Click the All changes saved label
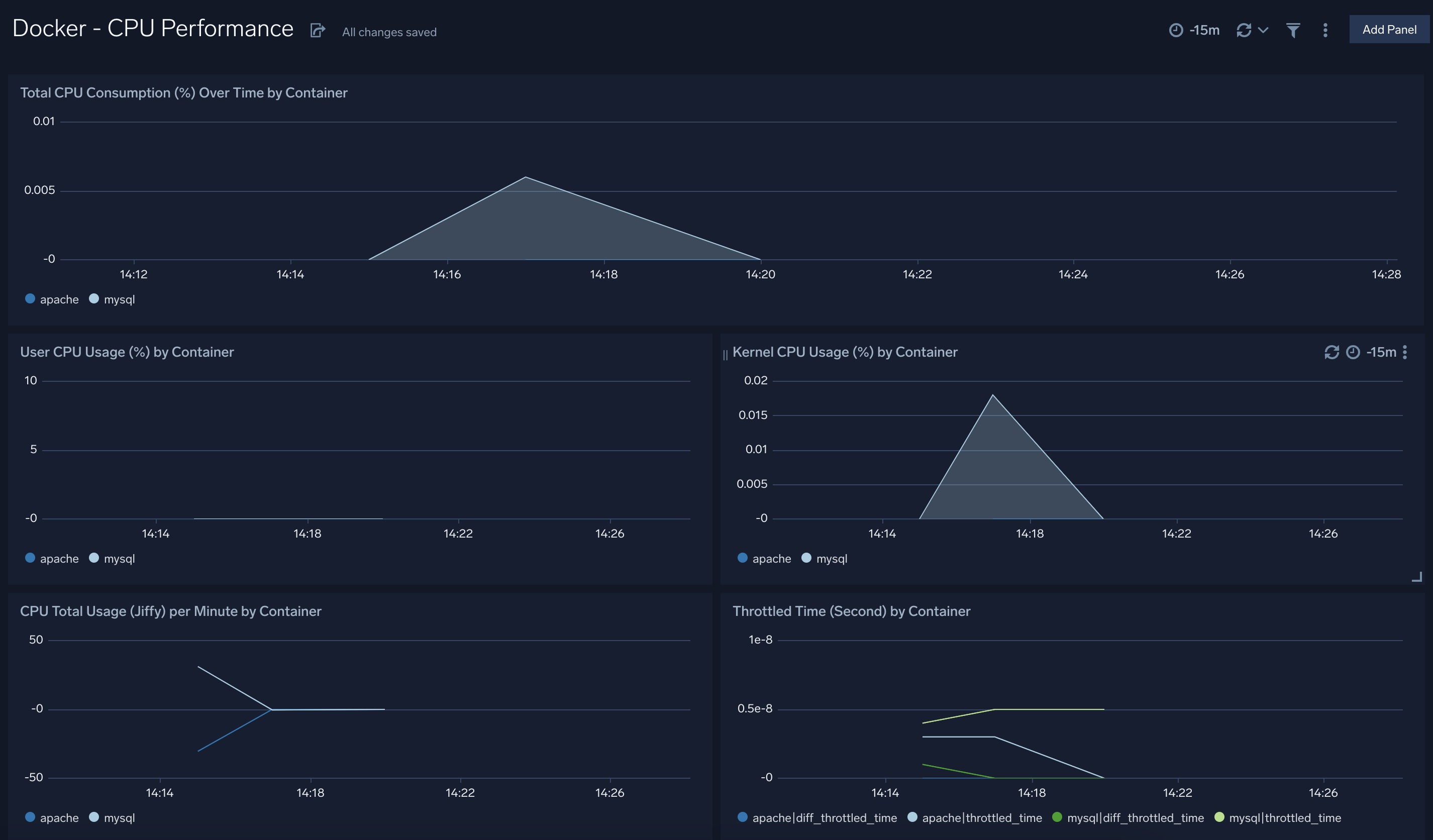The image size is (1433, 840). (389, 32)
